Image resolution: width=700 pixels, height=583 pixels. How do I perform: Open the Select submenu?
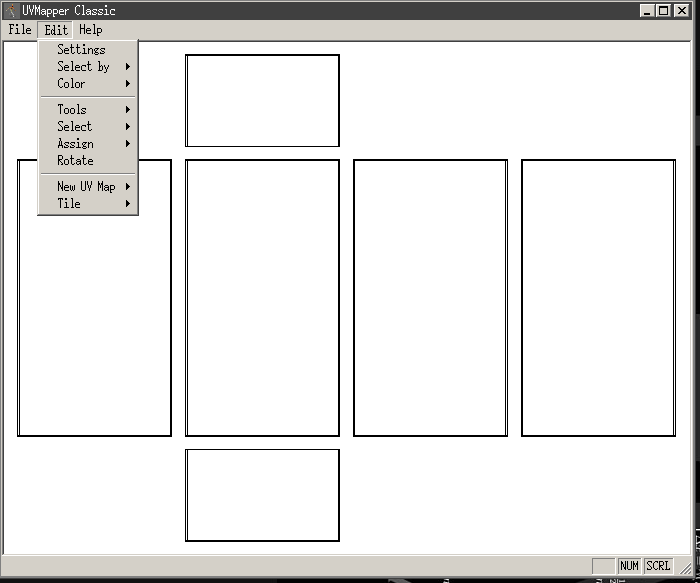(x=88, y=126)
